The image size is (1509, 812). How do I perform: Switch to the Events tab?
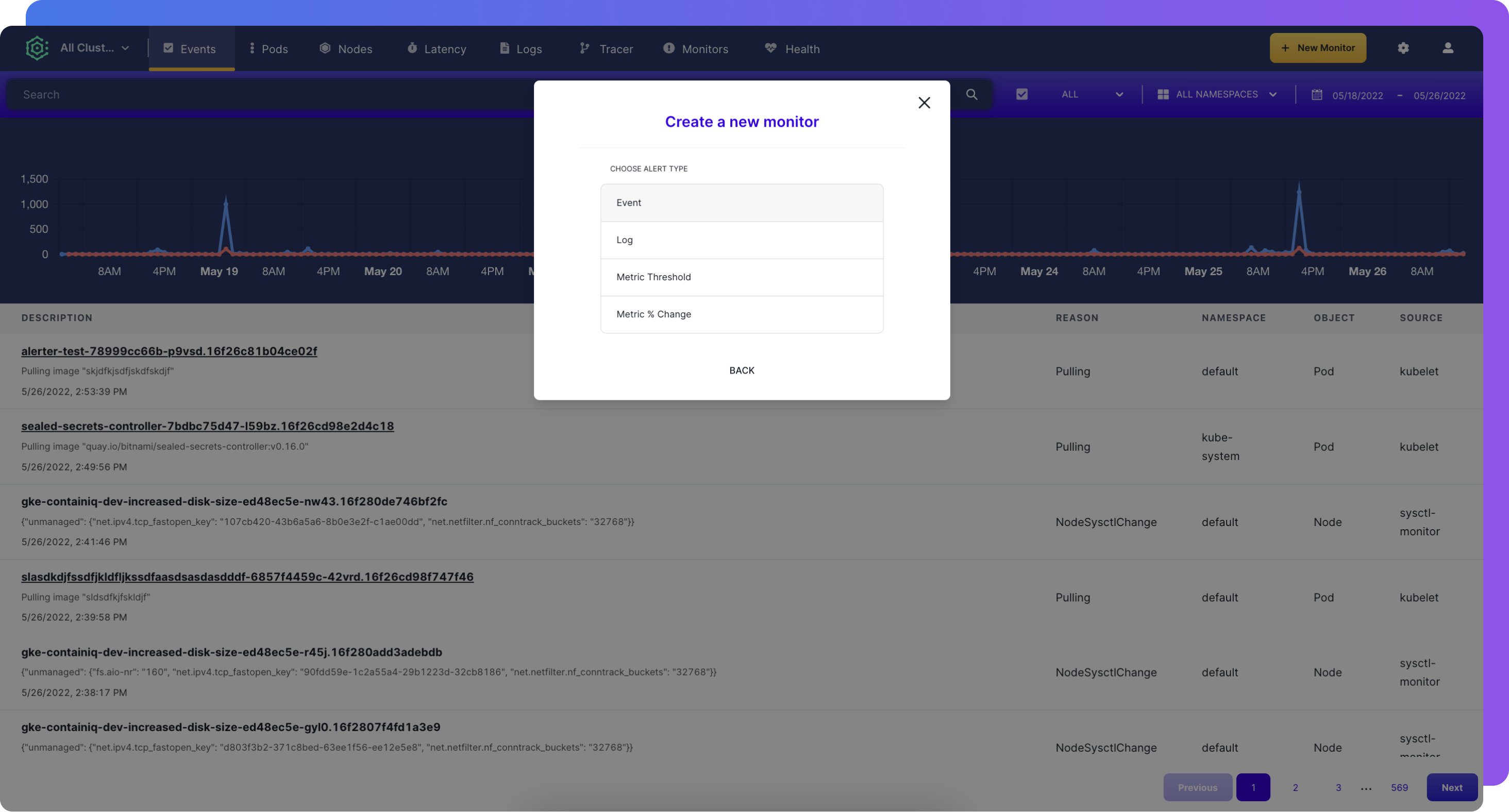[x=191, y=48]
